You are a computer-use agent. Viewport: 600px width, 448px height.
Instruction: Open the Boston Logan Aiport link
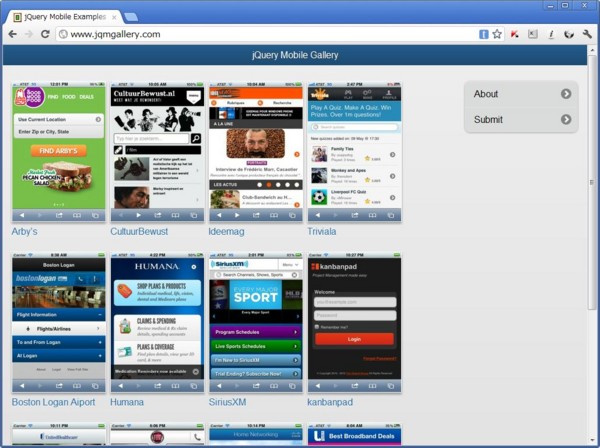(x=54, y=402)
